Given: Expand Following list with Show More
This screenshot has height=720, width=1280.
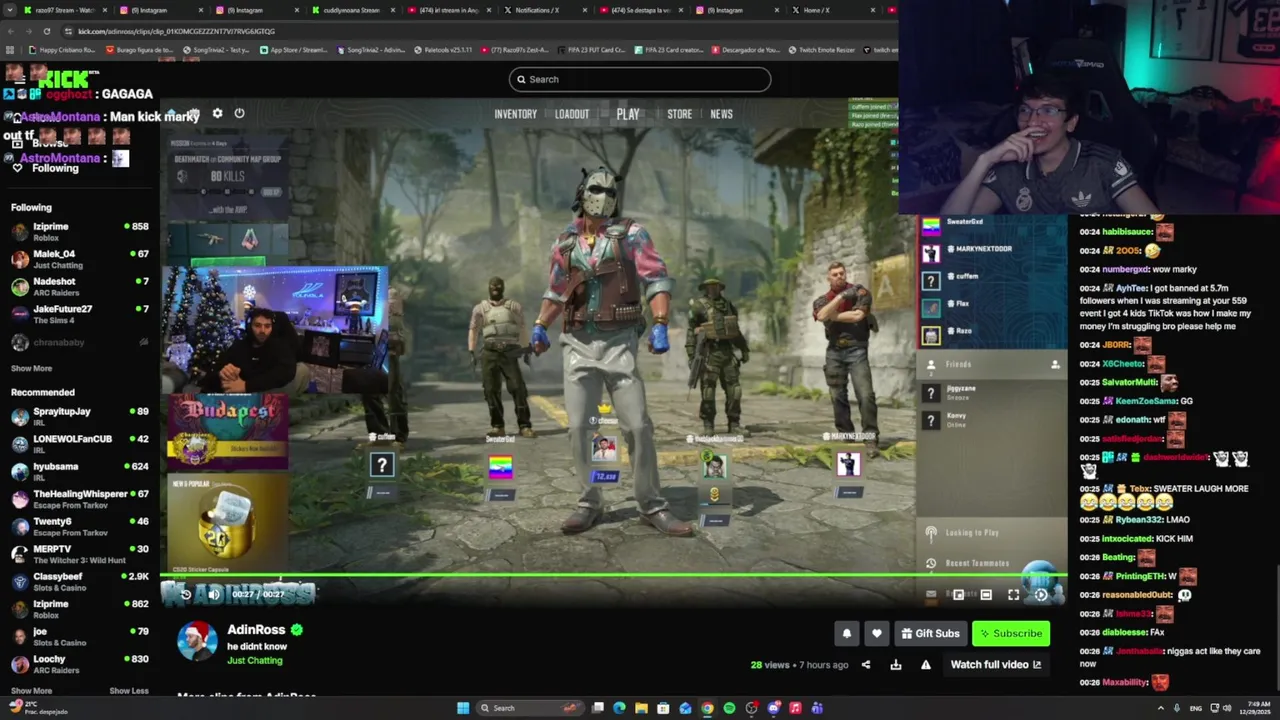Looking at the screenshot, I should [31, 368].
